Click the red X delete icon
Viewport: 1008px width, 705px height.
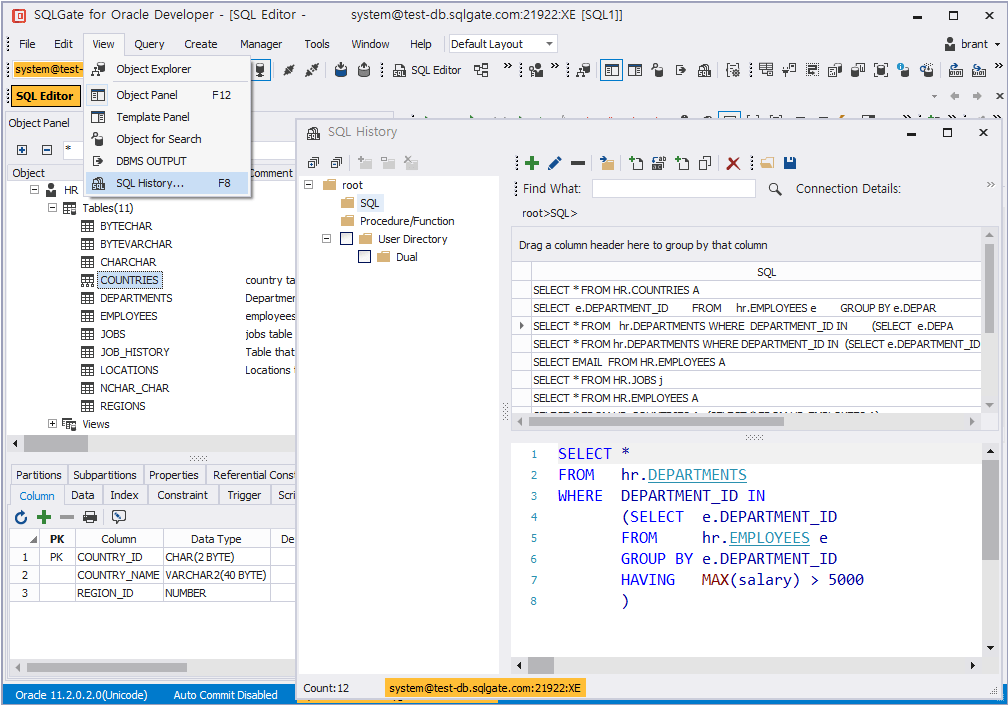click(733, 163)
